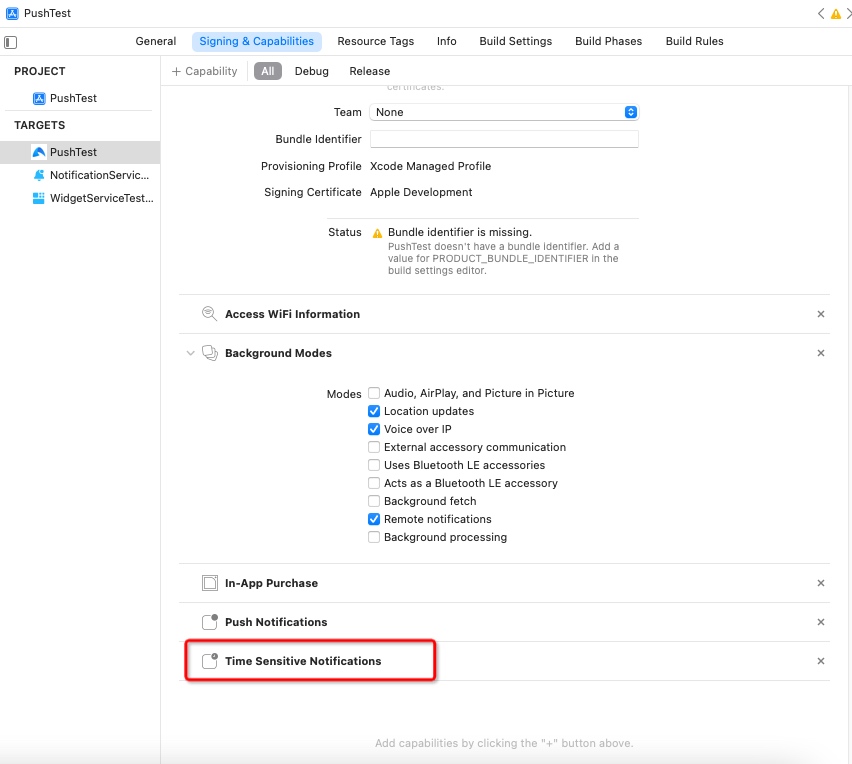Select the NotificationServic... target row
The image size is (852, 764).
[80, 175]
